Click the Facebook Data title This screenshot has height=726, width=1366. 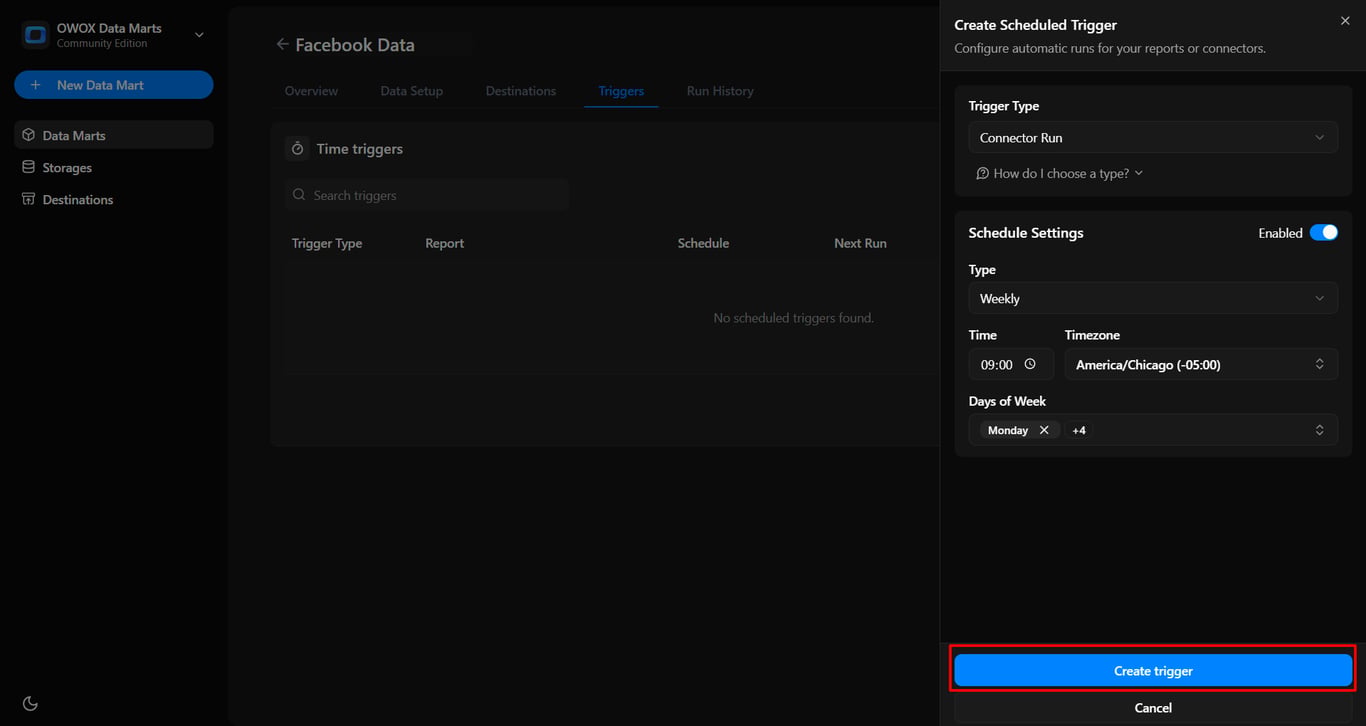pos(355,44)
